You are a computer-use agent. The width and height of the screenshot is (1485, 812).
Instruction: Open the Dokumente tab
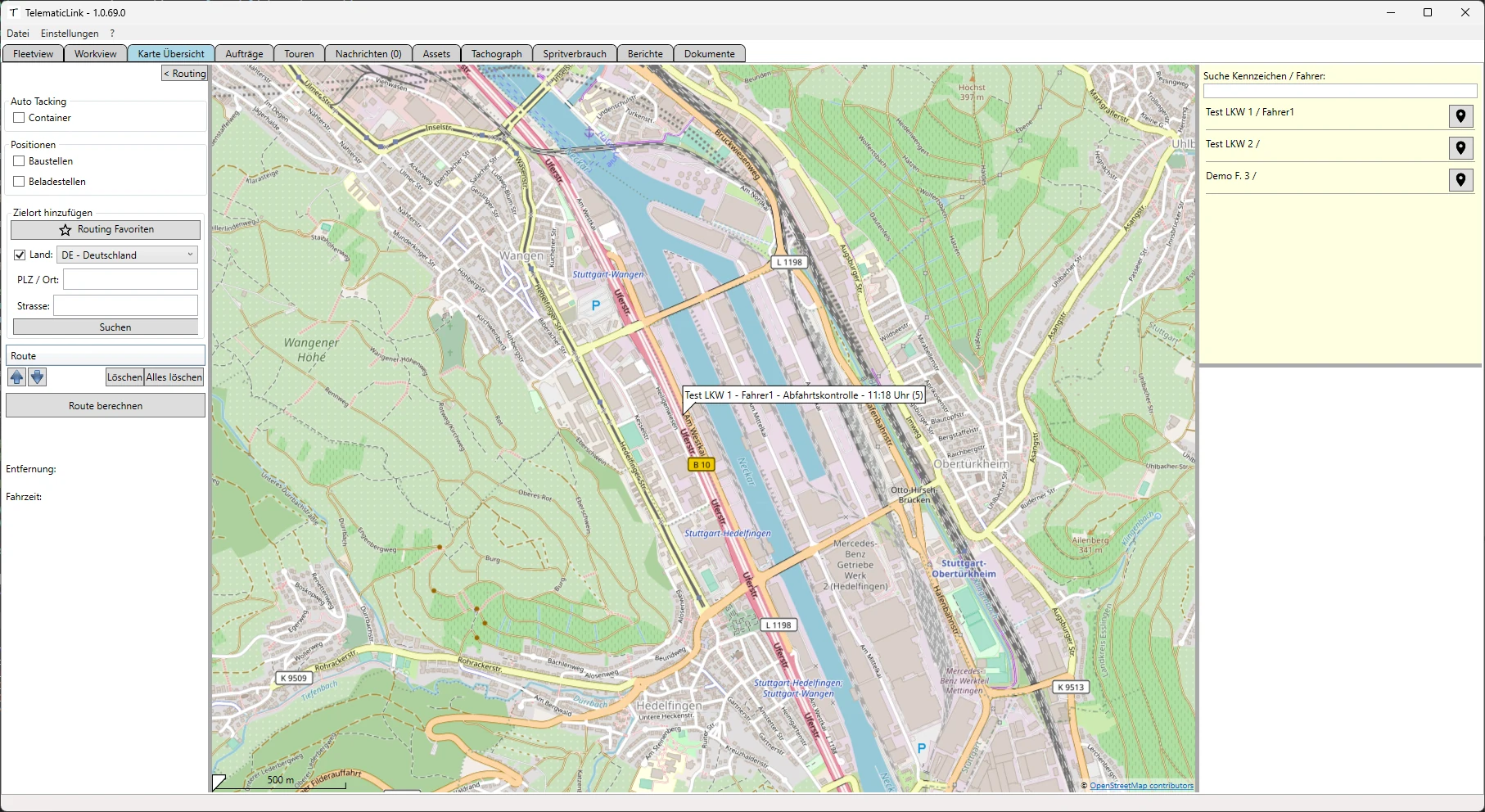coord(710,54)
